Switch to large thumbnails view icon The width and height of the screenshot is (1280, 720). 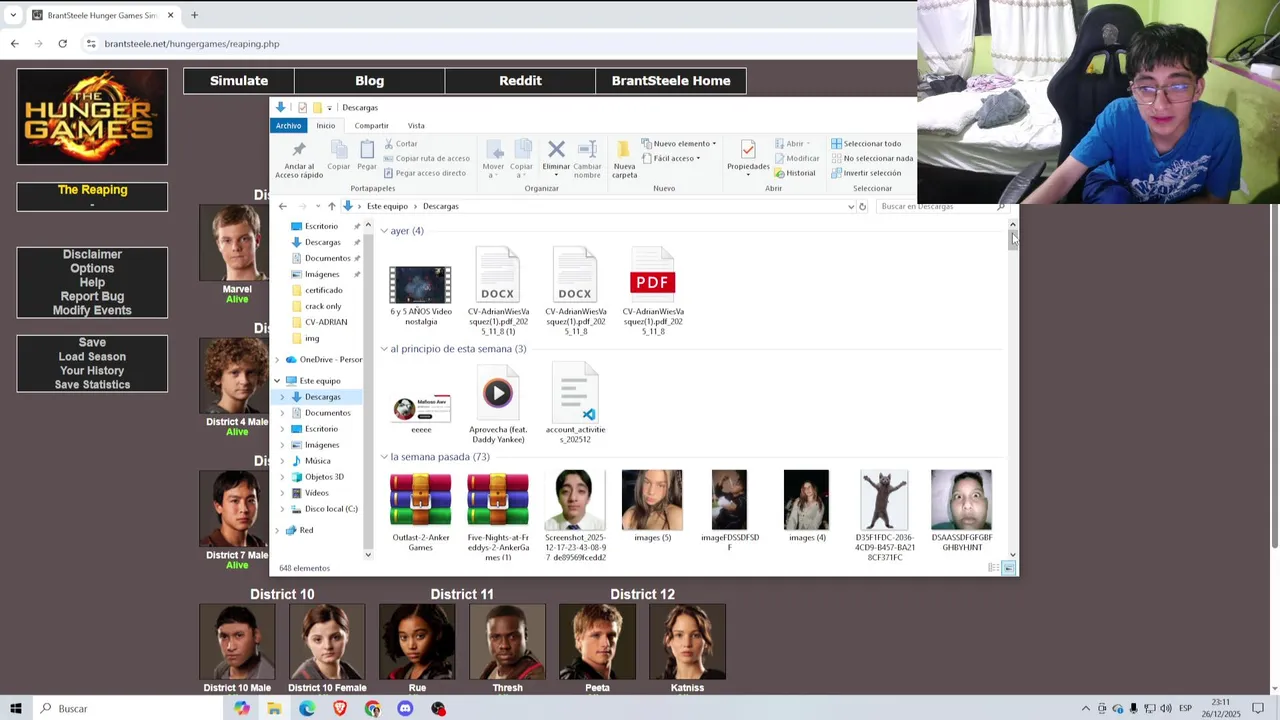[x=1009, y=568]
